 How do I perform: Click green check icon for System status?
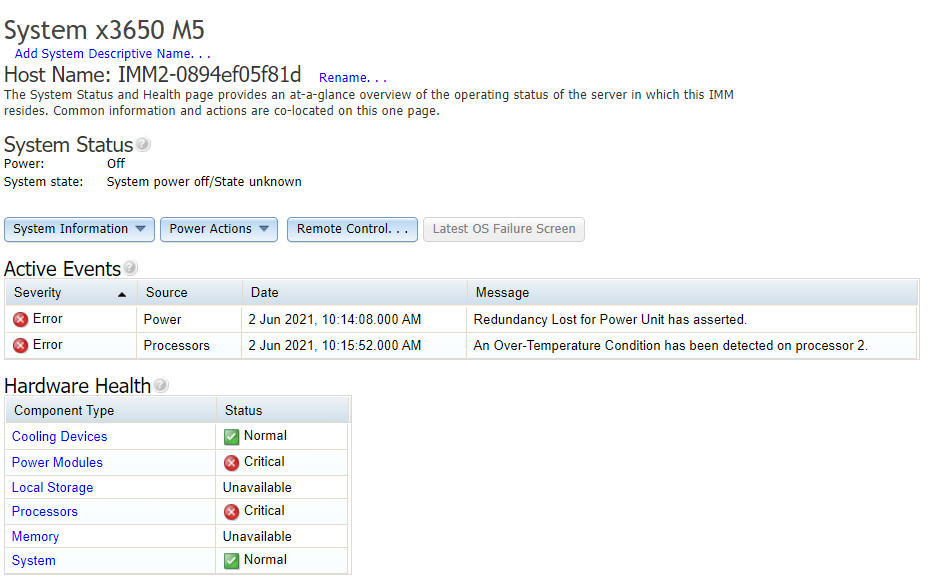tap(231, 561)
